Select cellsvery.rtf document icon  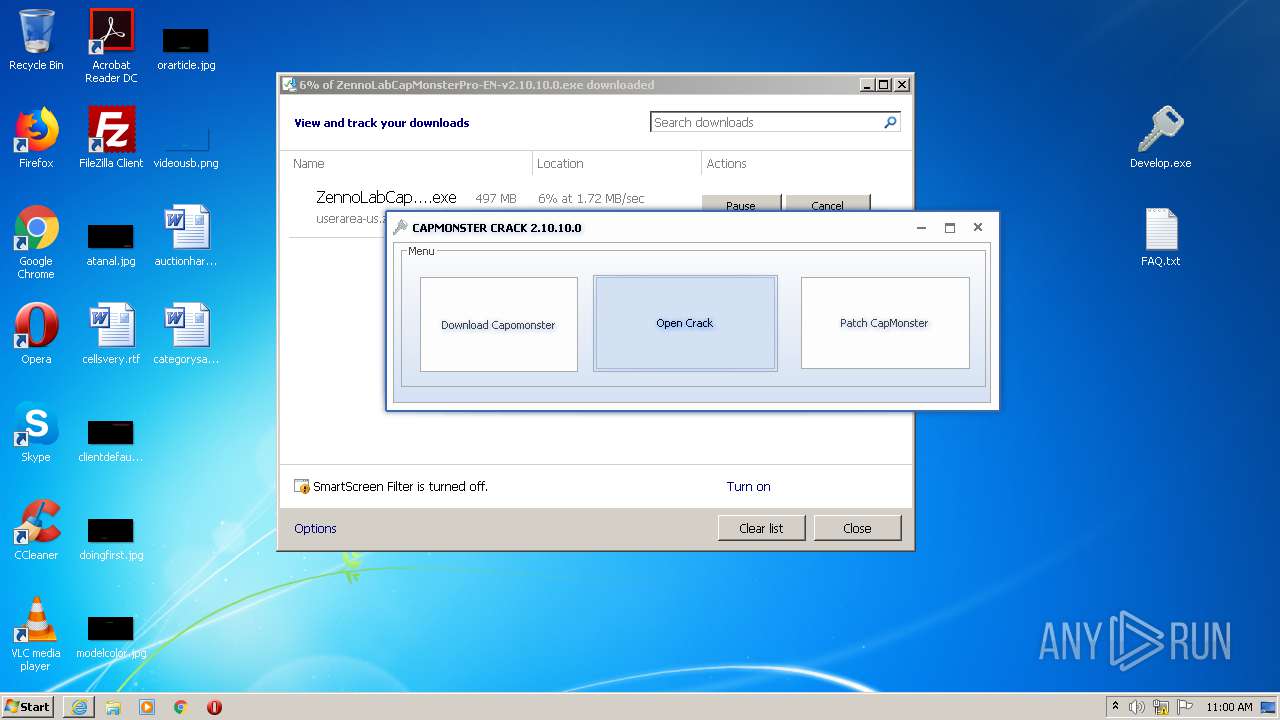coord(111,334)
